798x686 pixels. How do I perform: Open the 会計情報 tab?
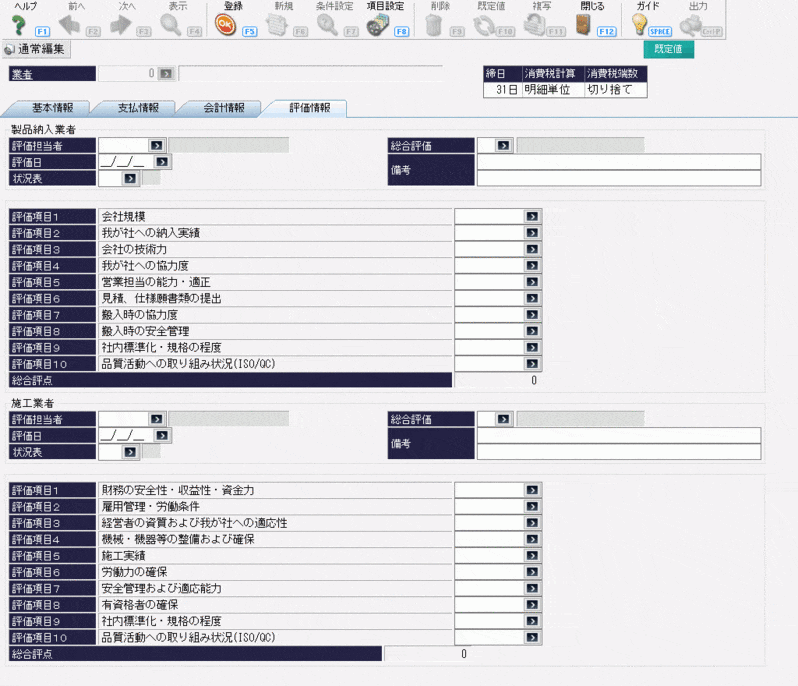217,108
